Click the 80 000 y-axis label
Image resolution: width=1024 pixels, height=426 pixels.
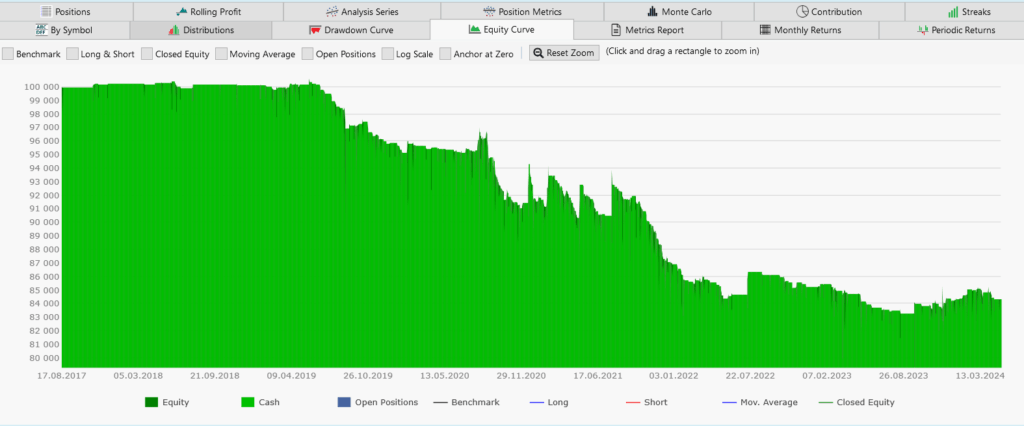(44, 358)
